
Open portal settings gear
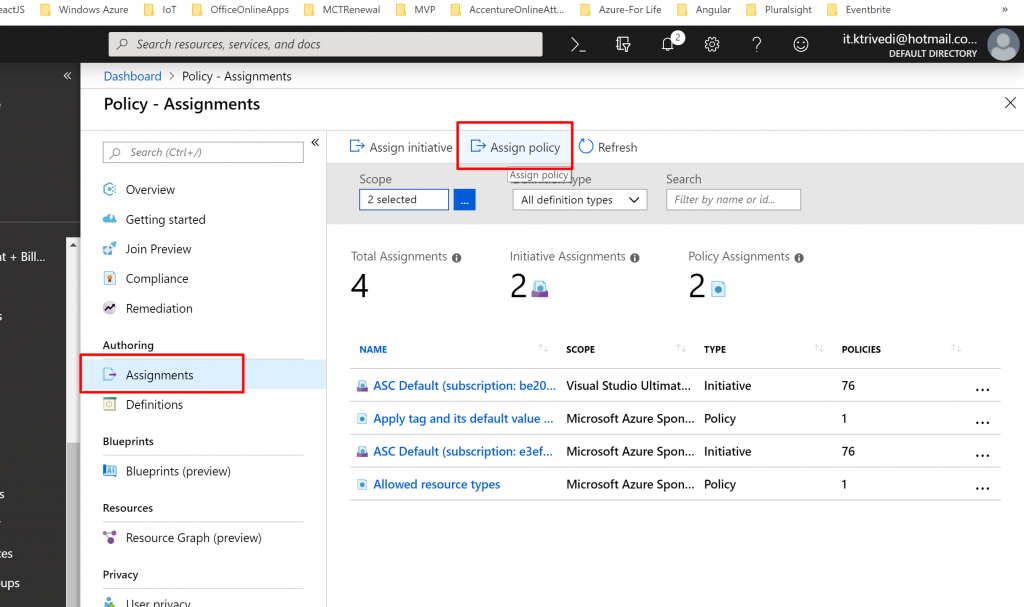(x=712, y=44)
